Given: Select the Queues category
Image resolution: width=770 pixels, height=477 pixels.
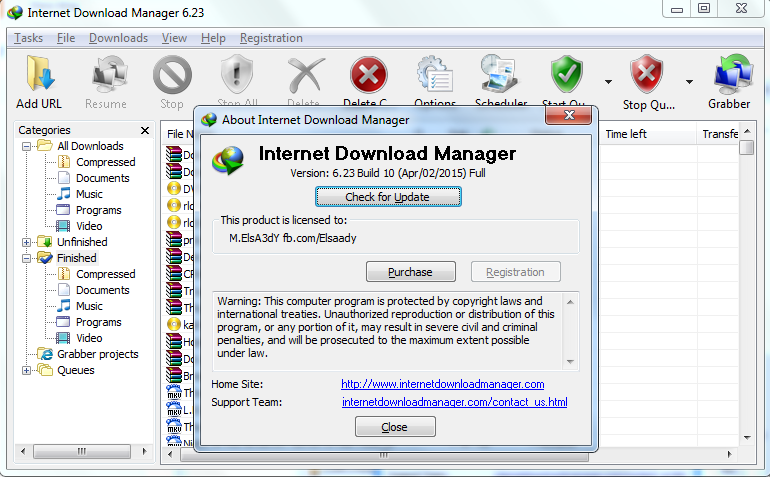Looking at the screenshot, I should [76, 370].
